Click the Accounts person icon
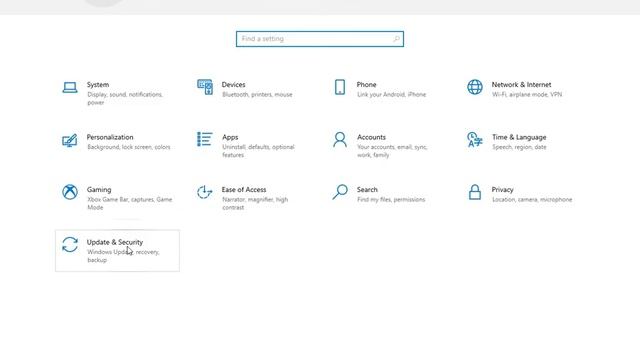Screen dimensions: 640x360 tap(340, 139)
